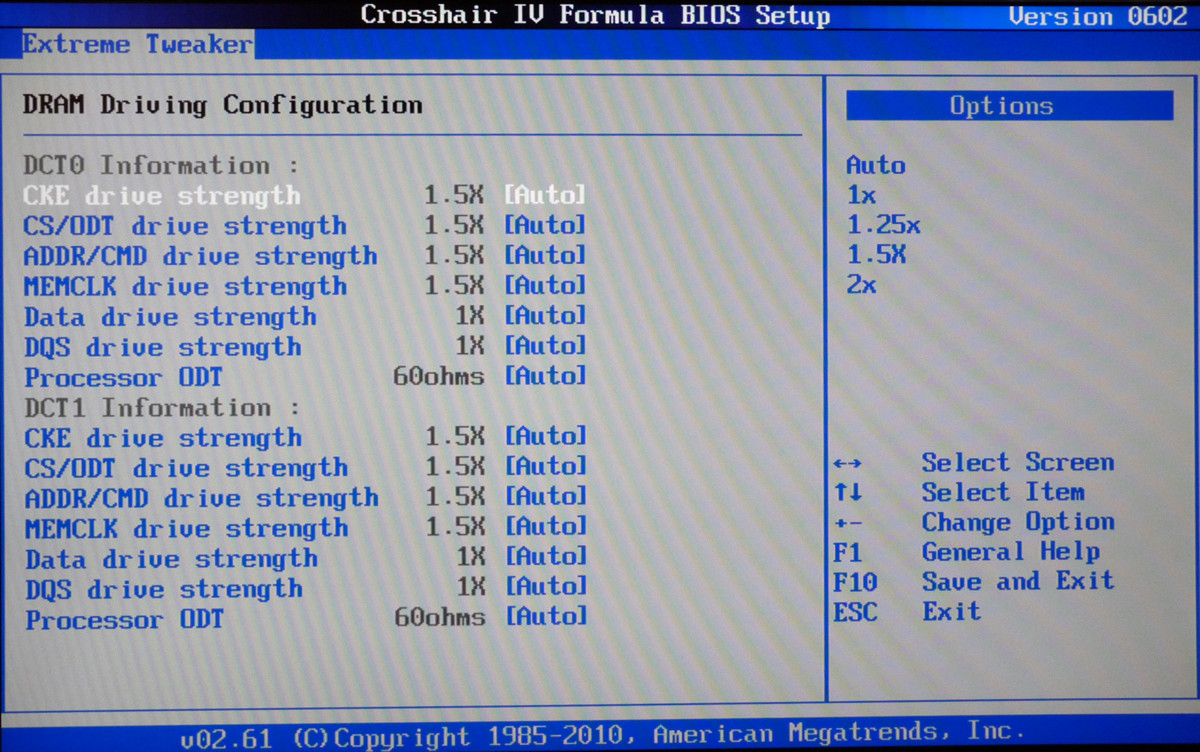Image resolution: width=1200 pixels, height=752 pixels.
Task: Select DCT0 Processor ODT label
Action: point(123,378)
